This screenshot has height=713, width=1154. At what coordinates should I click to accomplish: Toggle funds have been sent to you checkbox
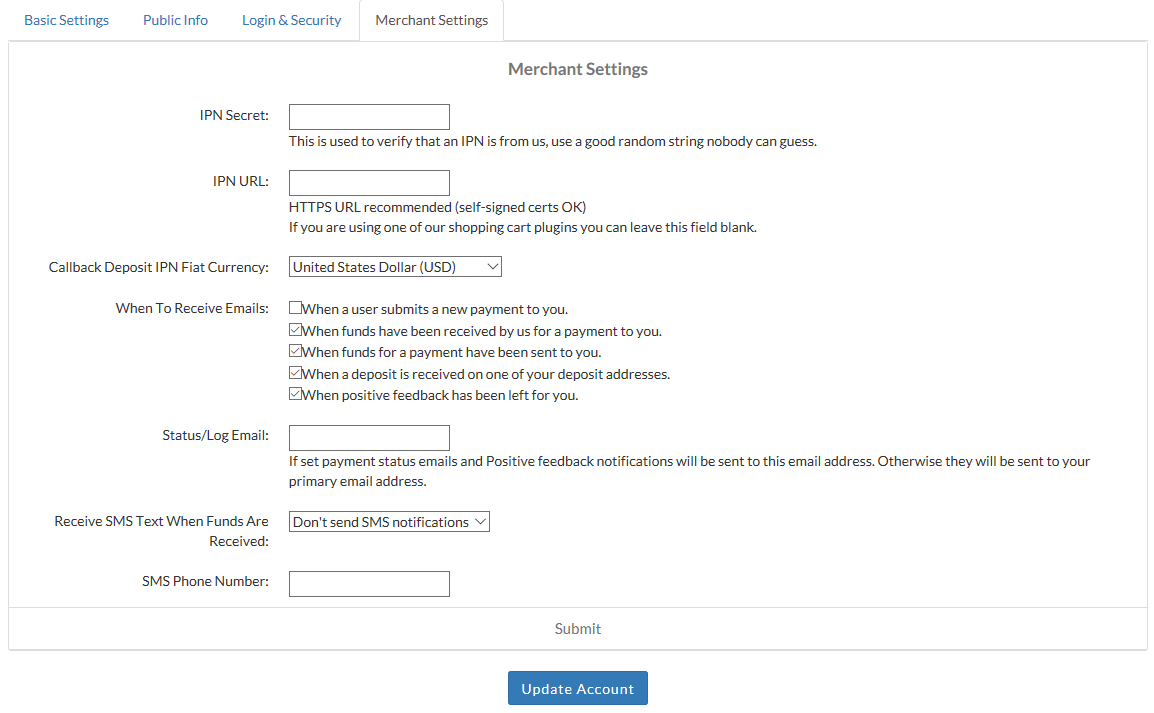pyautogui.click(x=296, y=352)
